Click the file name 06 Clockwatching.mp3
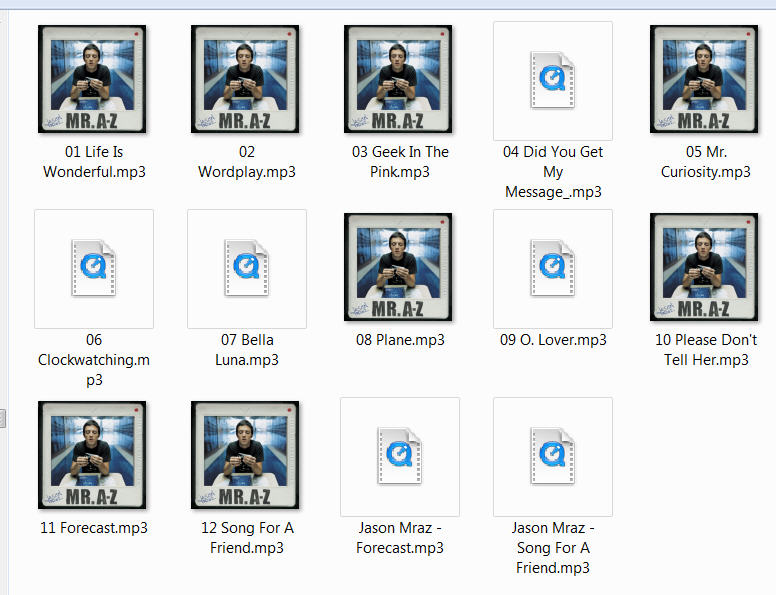Screen dimensions: 776x595 pyautogui.click(x=94, y=360)
